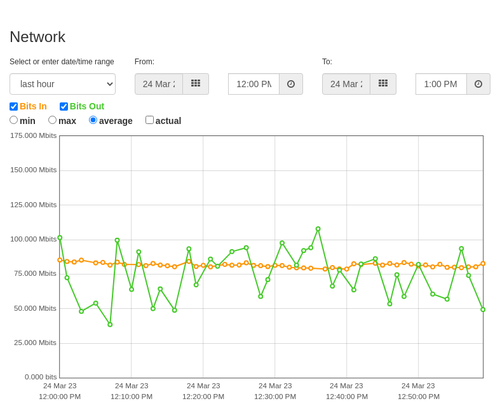Viewport: 500px width, 403px height.
Task: Click the To date field '24 Mar'
Action: click(346, 84)
